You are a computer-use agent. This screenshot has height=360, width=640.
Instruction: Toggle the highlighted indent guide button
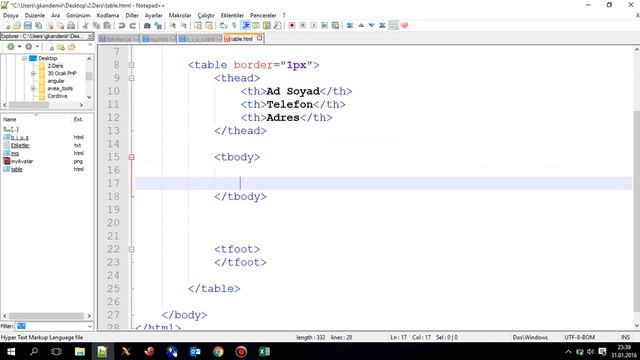pos(246,26)
